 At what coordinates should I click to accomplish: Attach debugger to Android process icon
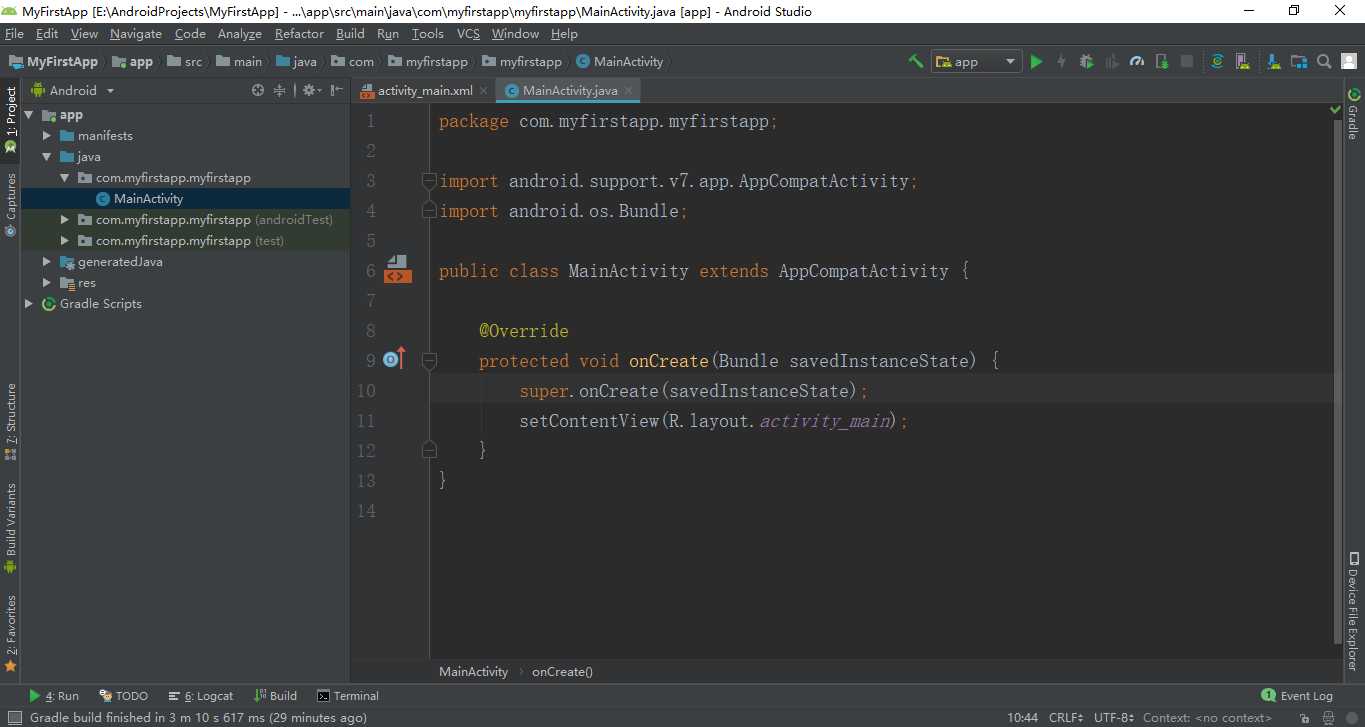(1162, 62)
